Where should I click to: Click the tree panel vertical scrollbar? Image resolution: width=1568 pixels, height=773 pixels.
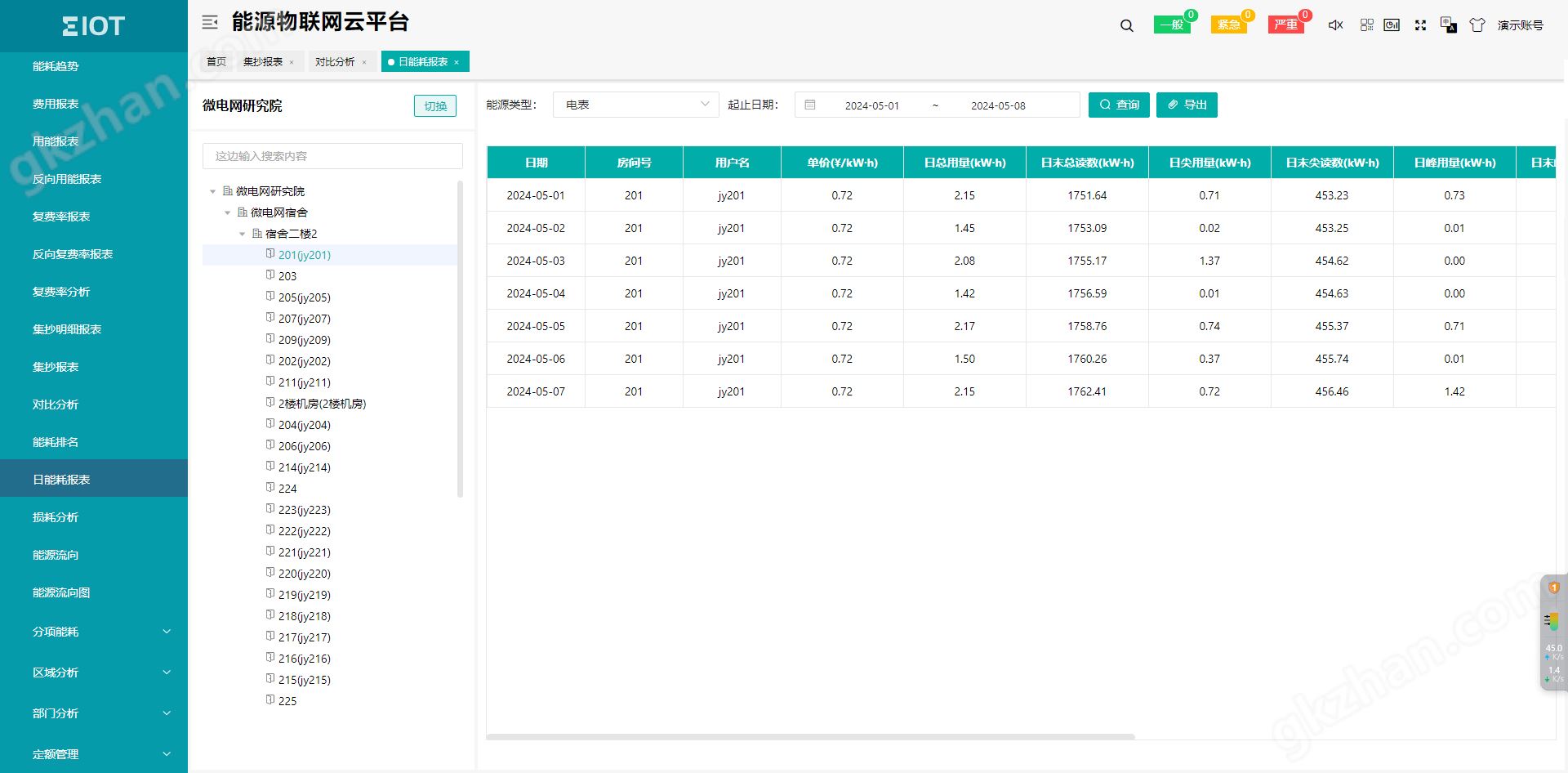coord(460,338)
